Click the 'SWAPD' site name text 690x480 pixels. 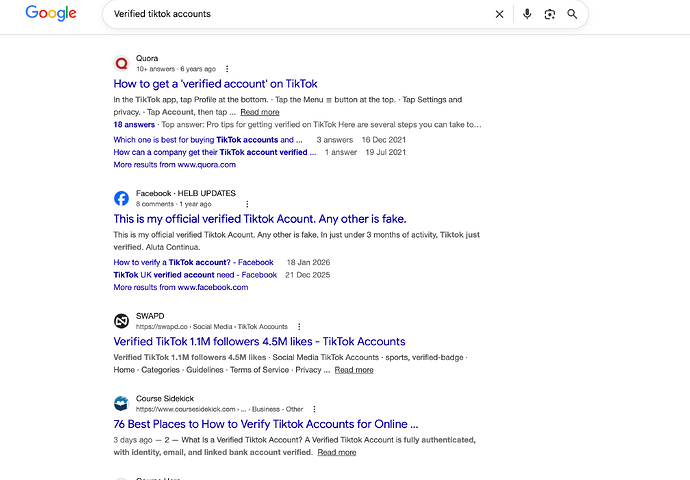[x=150, y=316]
